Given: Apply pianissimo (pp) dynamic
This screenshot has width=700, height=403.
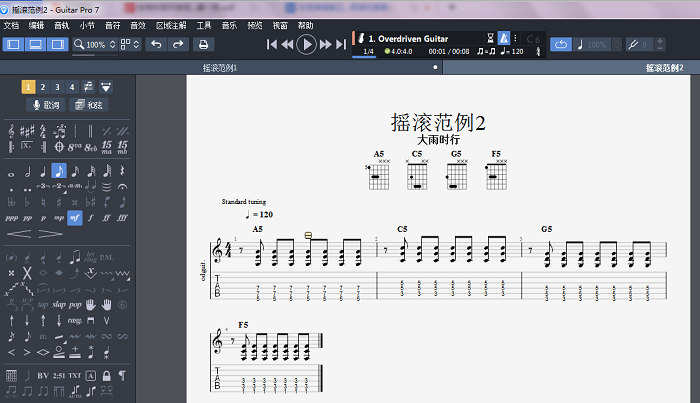Looking at the screenshot, I should click(27, 218).
